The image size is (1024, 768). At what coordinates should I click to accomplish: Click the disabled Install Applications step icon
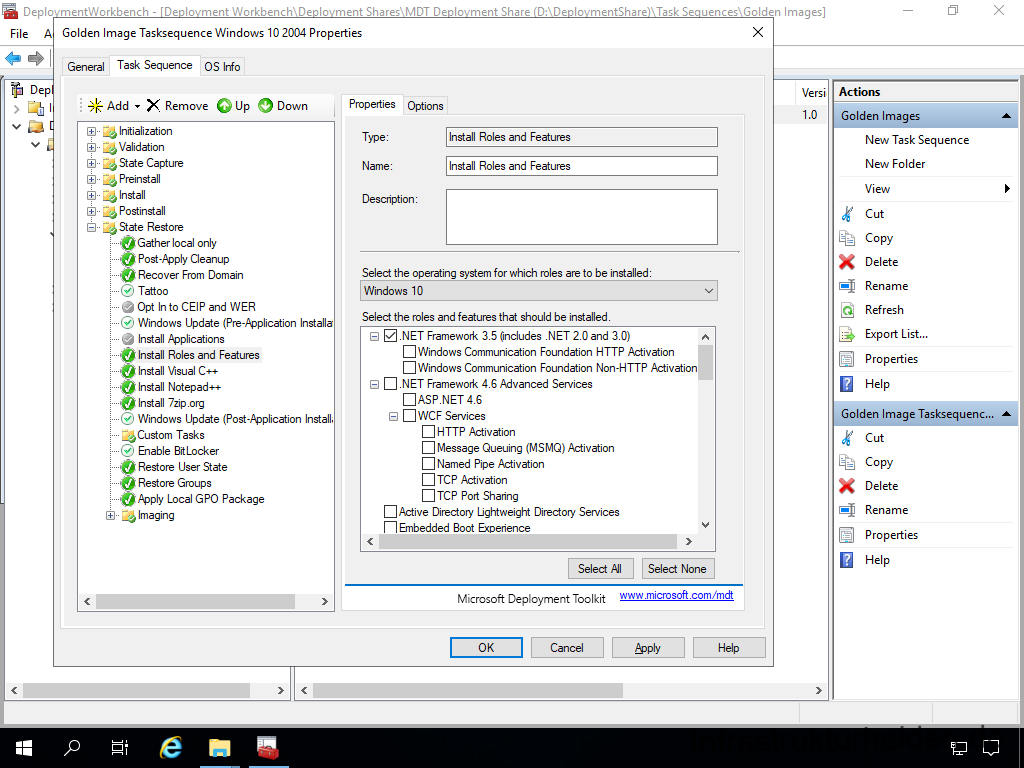(128, 339)
